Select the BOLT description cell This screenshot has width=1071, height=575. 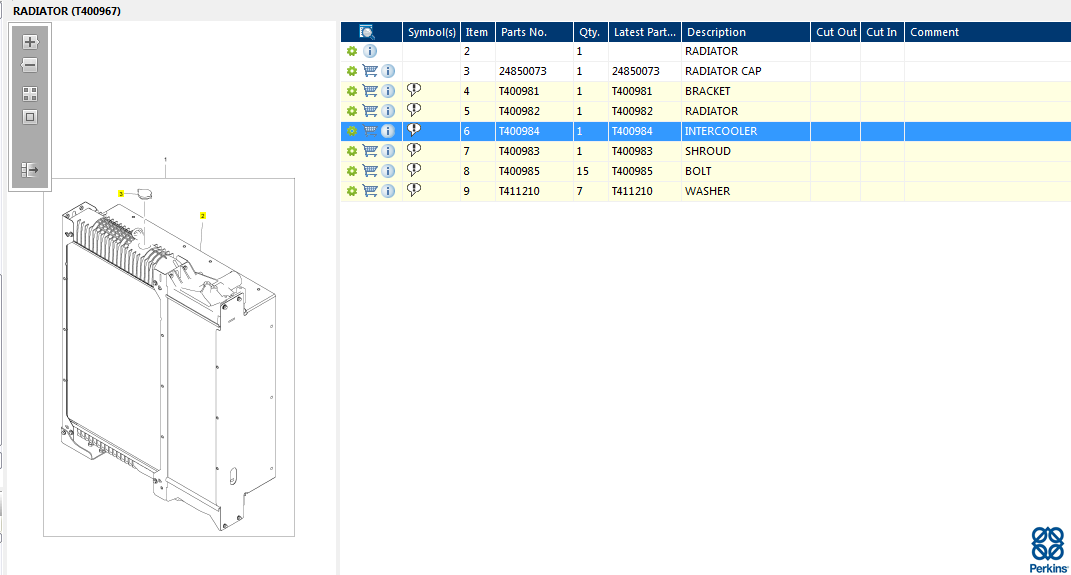pyautogui.click(x=745, y=171)
